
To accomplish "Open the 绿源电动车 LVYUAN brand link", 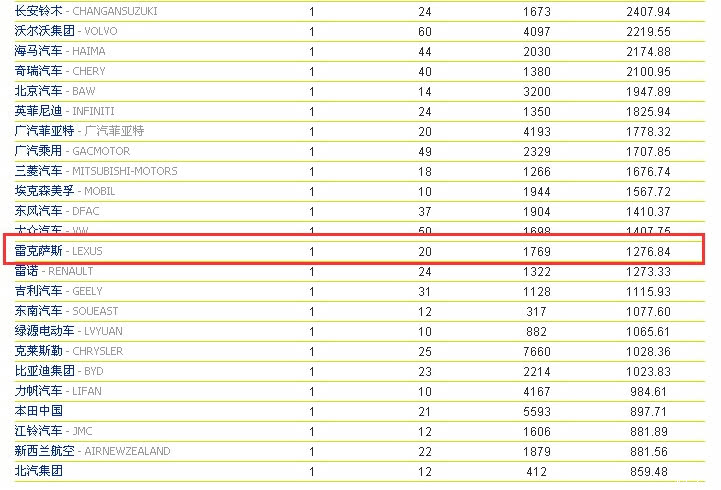I will (69, 331).
